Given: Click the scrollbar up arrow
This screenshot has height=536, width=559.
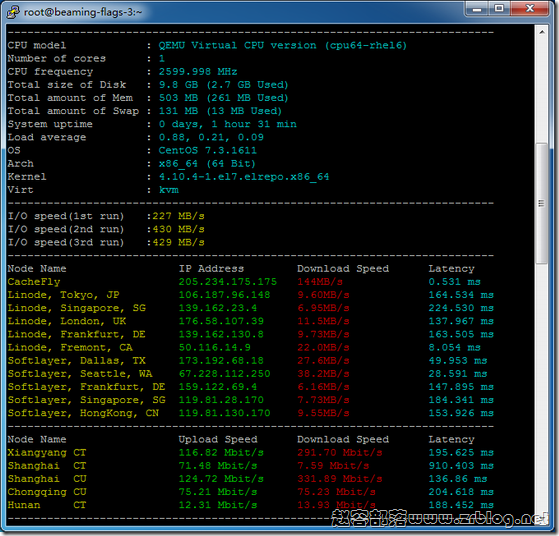Looking at the screenshot, I should 542,32.
